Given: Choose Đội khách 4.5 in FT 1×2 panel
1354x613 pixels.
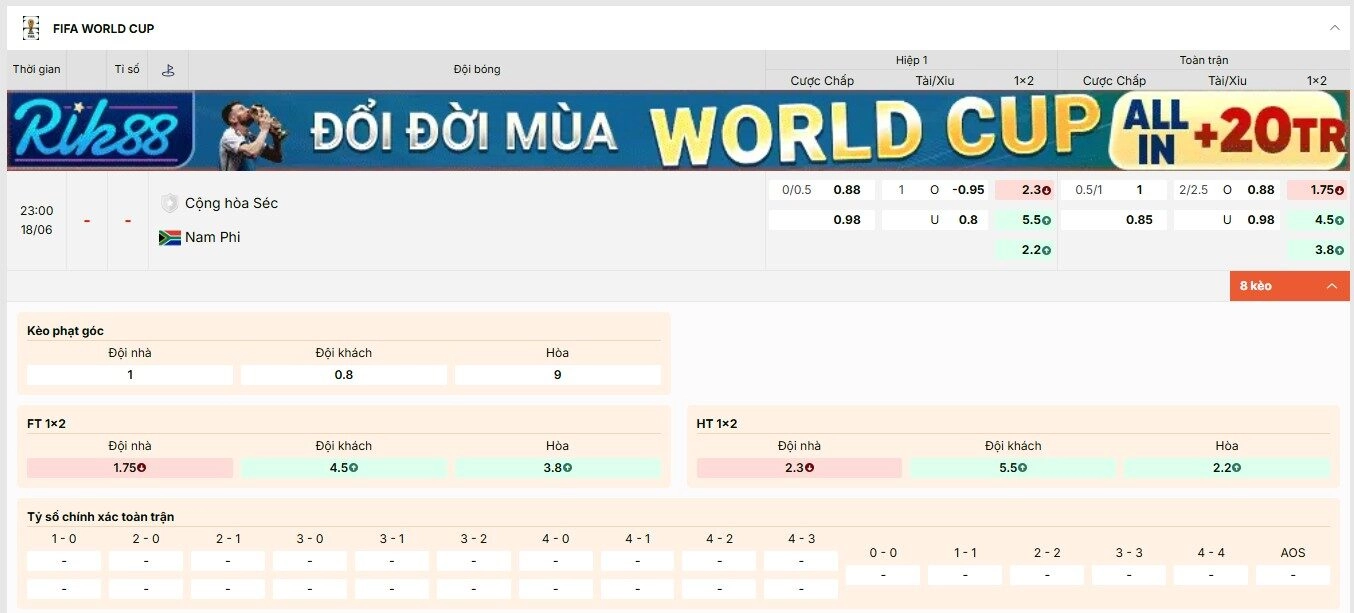Looking at the screenshot, I should click(x=344, y=468).
